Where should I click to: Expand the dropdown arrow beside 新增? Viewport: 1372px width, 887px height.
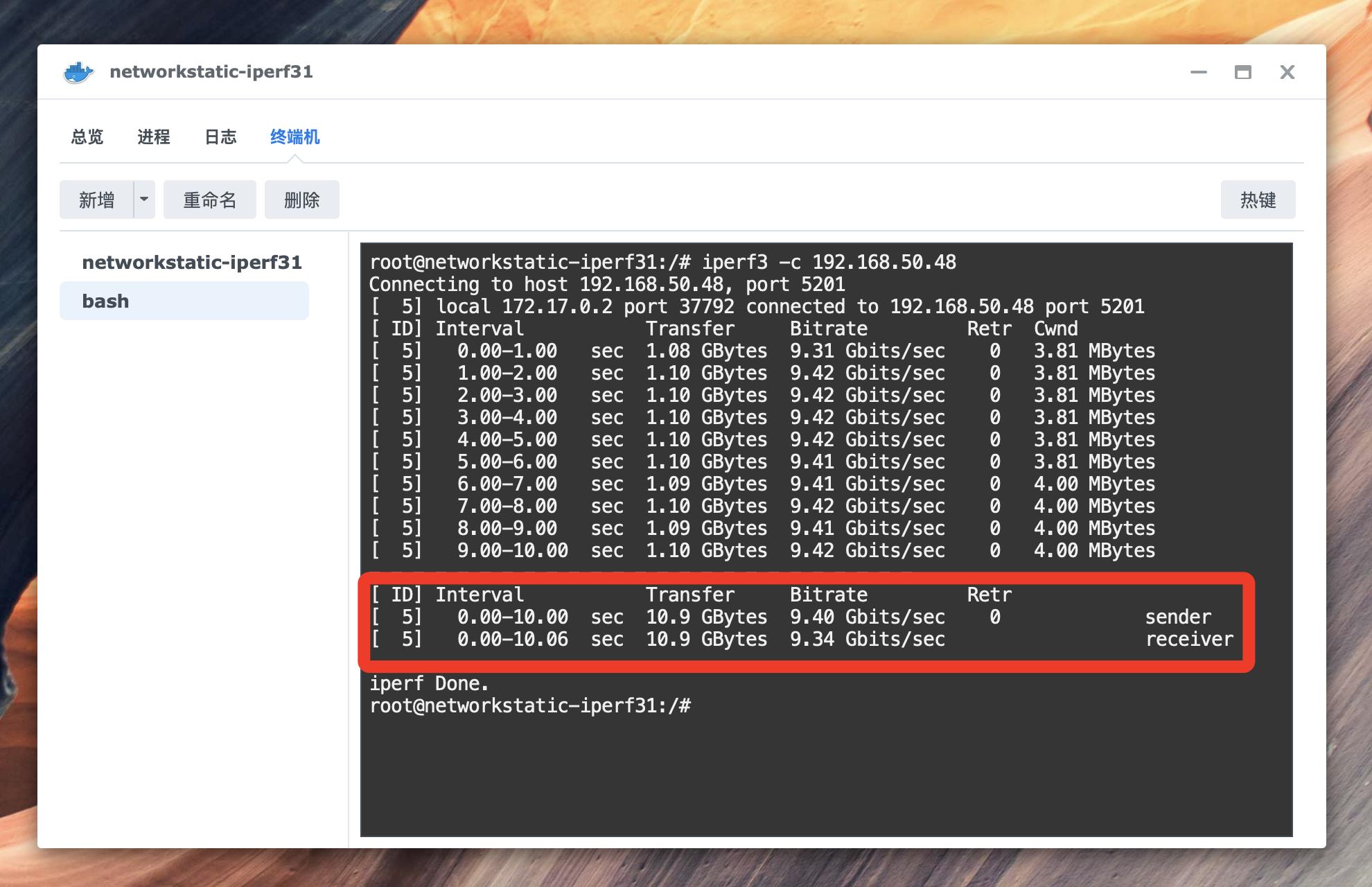click(144, 200)
